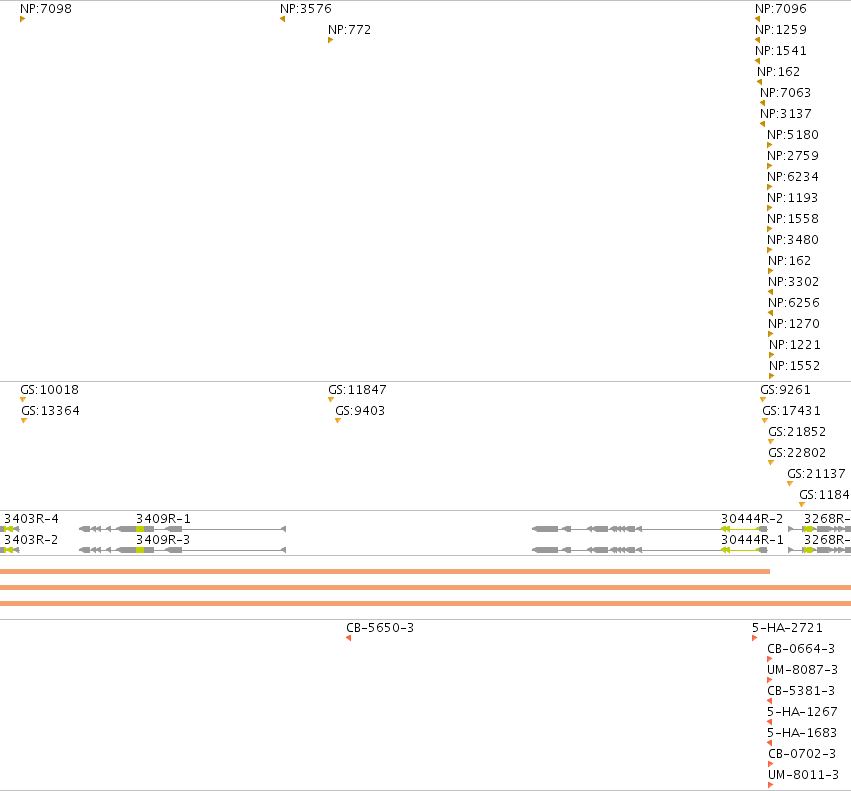Select the NP:6234 insertion
The width and height of the screenshot is (851, 791).
[x=769, y=187]
